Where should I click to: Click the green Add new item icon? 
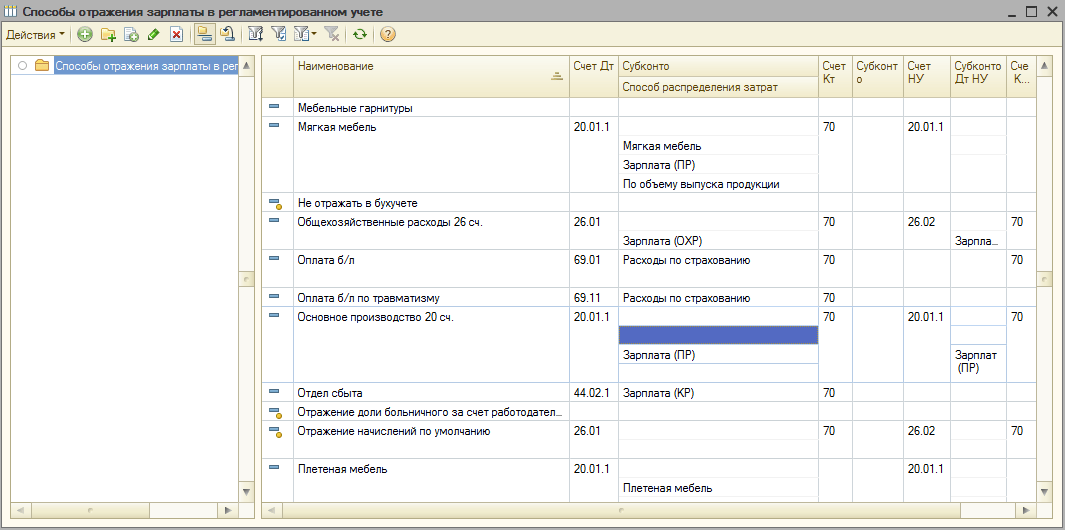pos(85,35)
